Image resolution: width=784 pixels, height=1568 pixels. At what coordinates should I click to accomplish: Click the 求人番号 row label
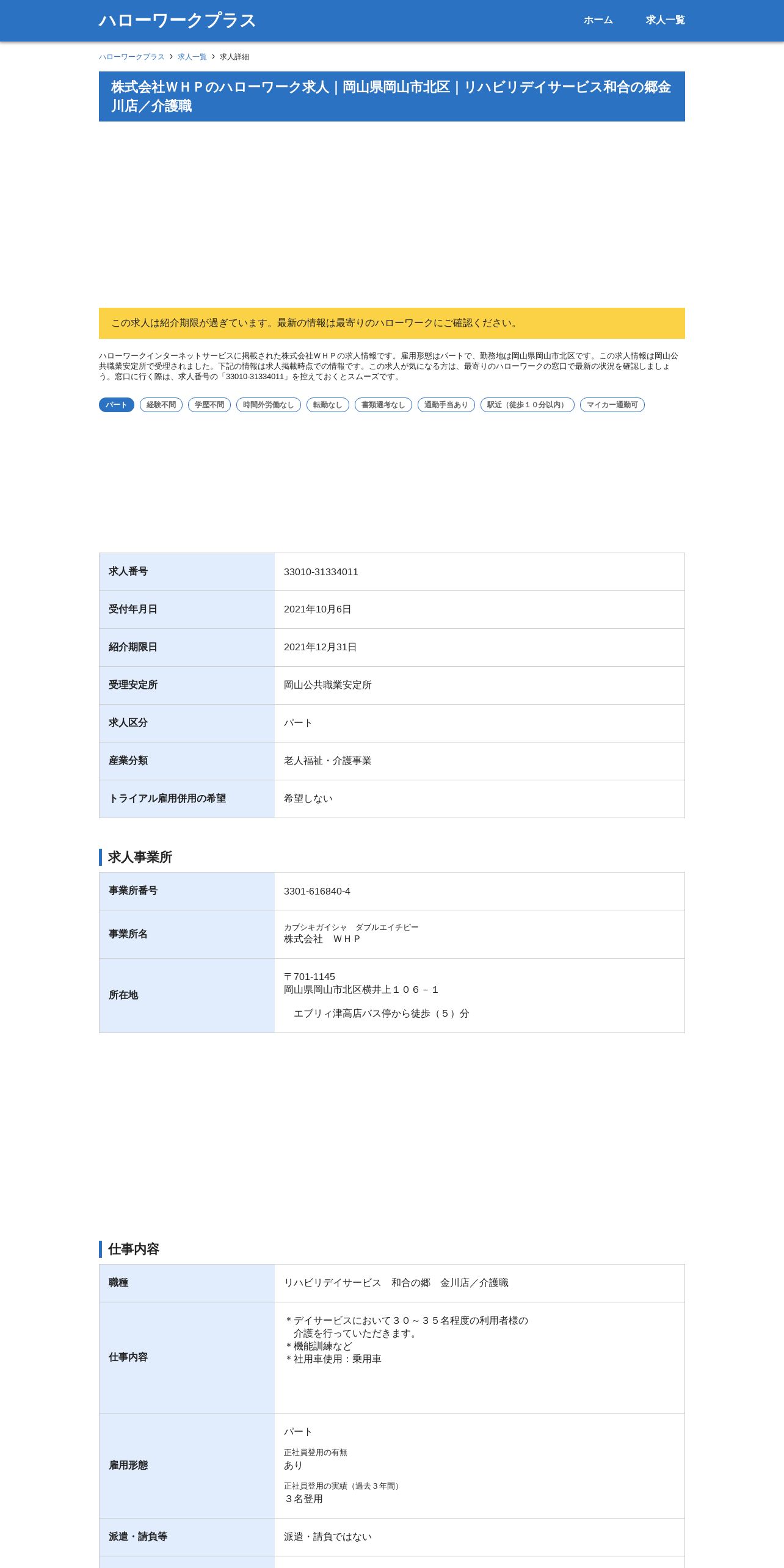tap(128, 572)
